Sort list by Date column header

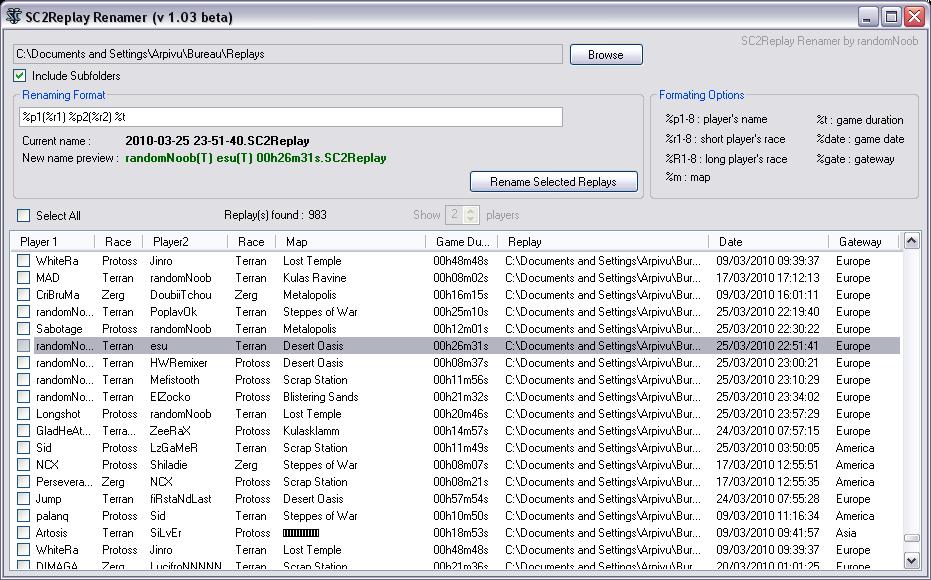click(768, 242)
